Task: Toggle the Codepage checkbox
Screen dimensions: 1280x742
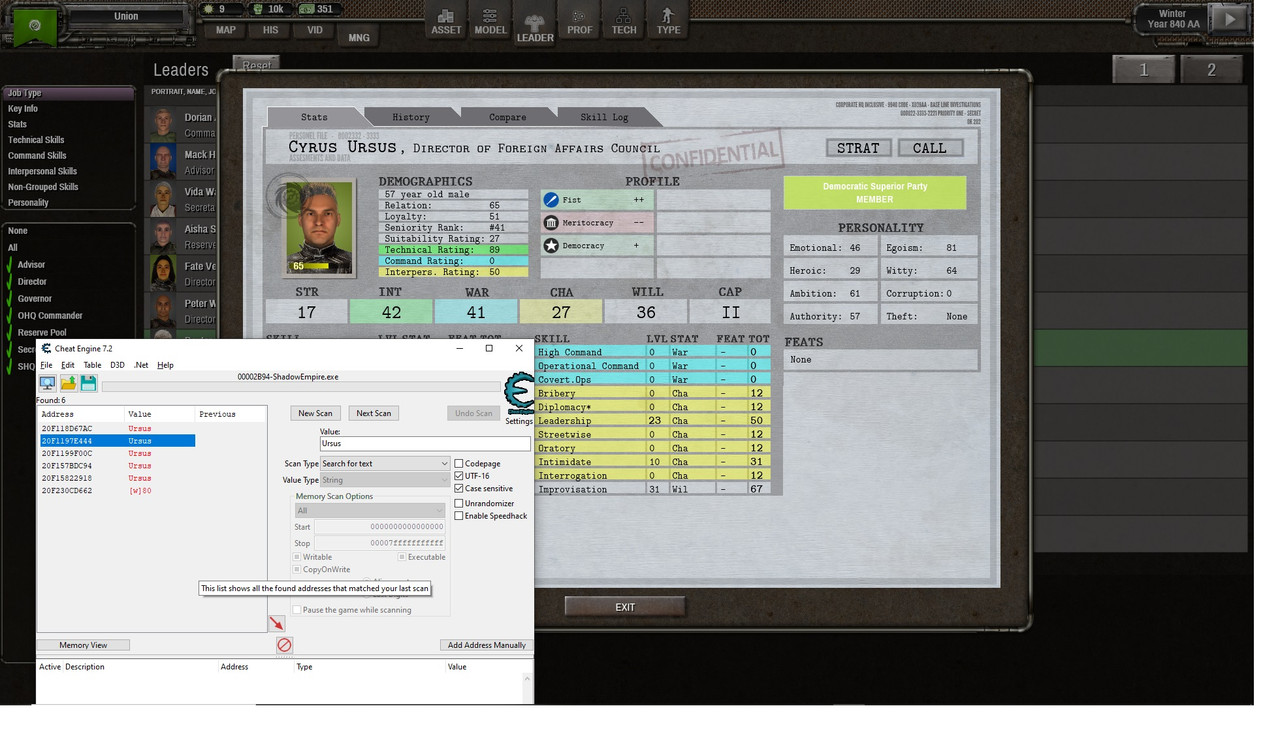Action: tap(459, 464)
